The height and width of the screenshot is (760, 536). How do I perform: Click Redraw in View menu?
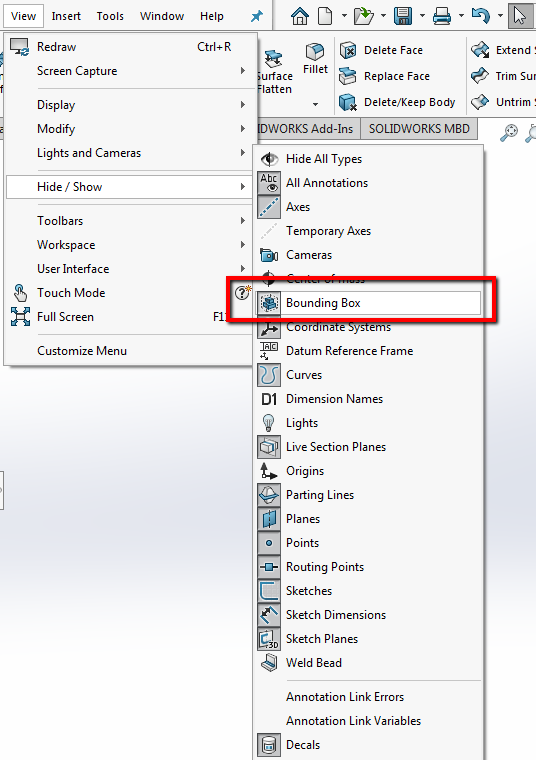click(x=129, y=47)
